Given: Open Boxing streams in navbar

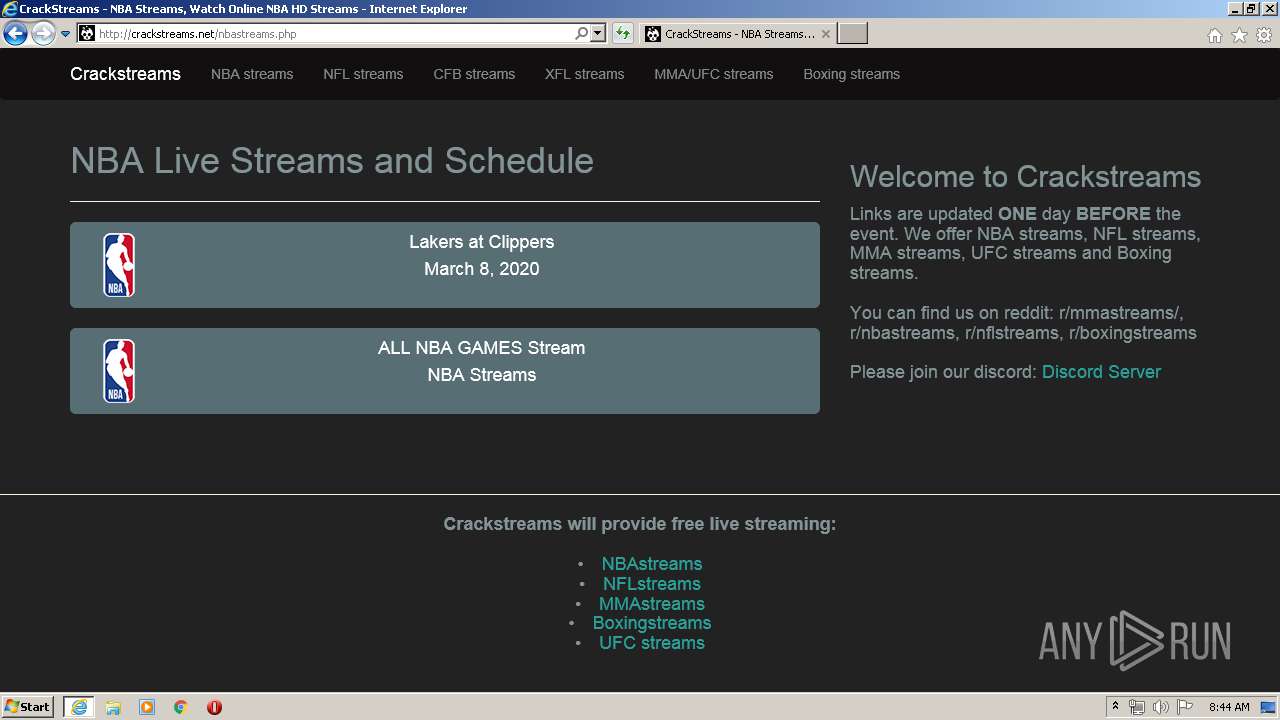Looking at the screenshot, I should pyautogui.click(x=851, y=74).
